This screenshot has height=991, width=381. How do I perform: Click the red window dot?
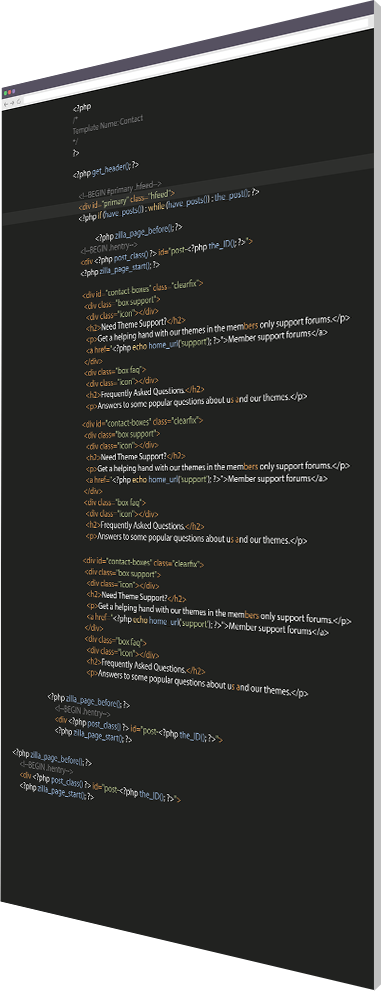pos(9,92)
